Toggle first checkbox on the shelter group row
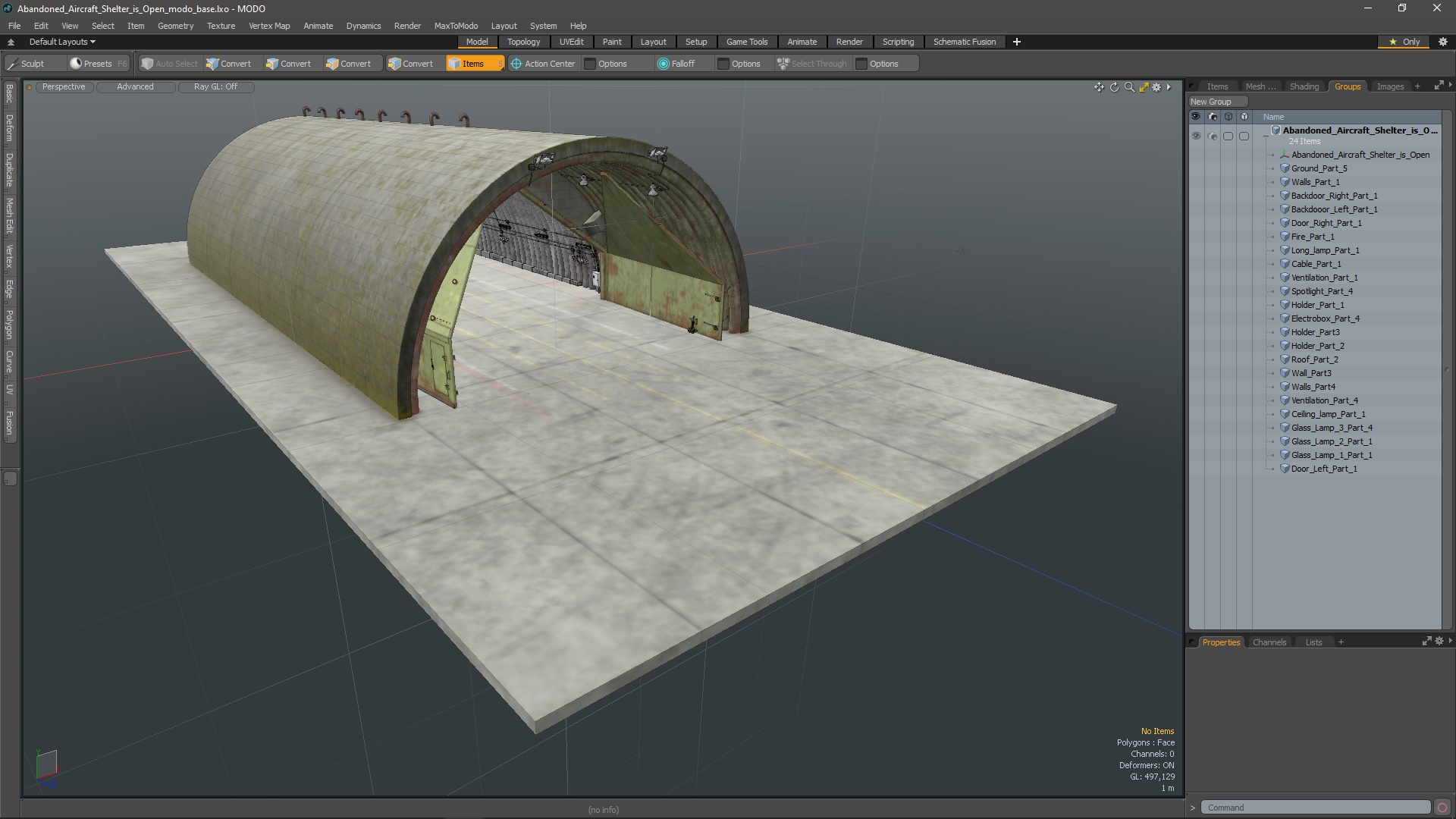Image resolution: width=1456 pixels, height=819 pixels. tap(1228, 136)
